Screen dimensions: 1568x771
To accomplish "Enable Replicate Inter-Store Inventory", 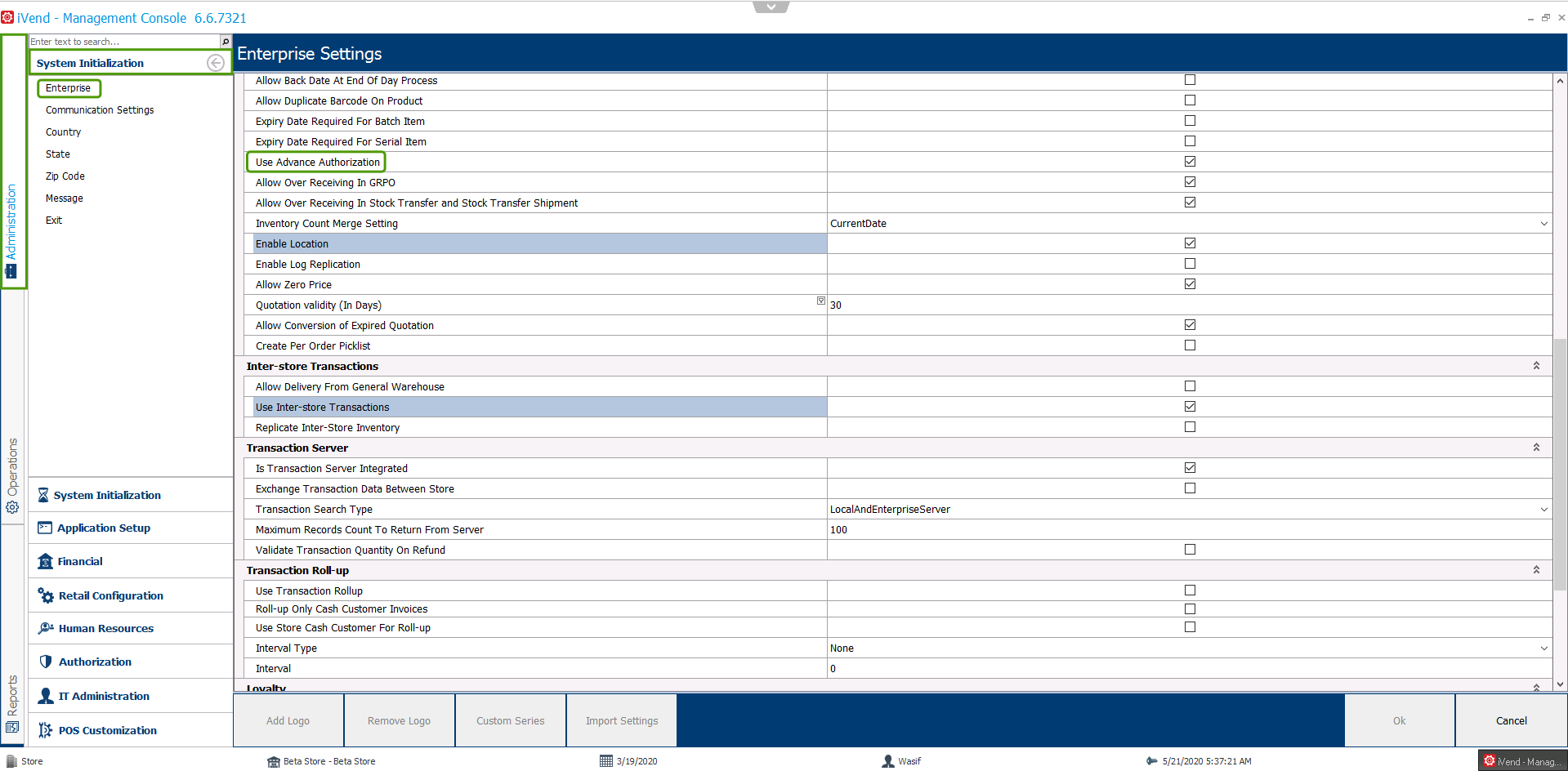I will point(1190,427).
